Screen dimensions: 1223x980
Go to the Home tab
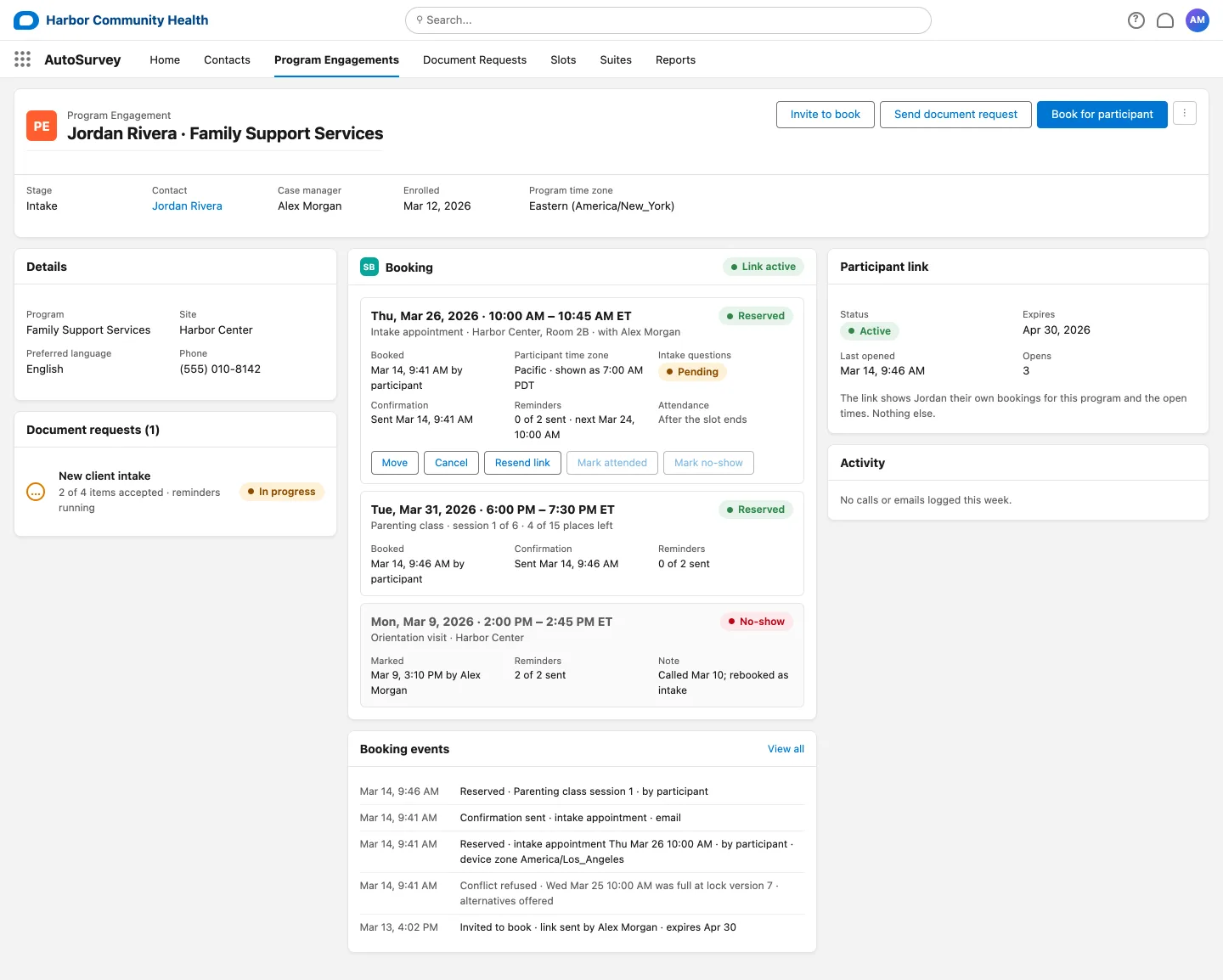click(165, 59)
